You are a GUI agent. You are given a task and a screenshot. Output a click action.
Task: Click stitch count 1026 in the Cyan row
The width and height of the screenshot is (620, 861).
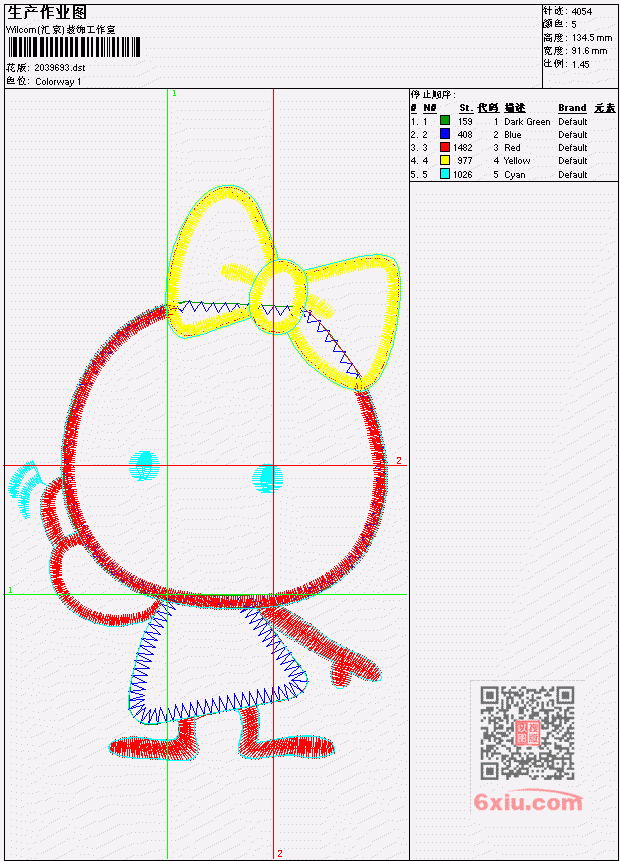(x=462, y=175)
